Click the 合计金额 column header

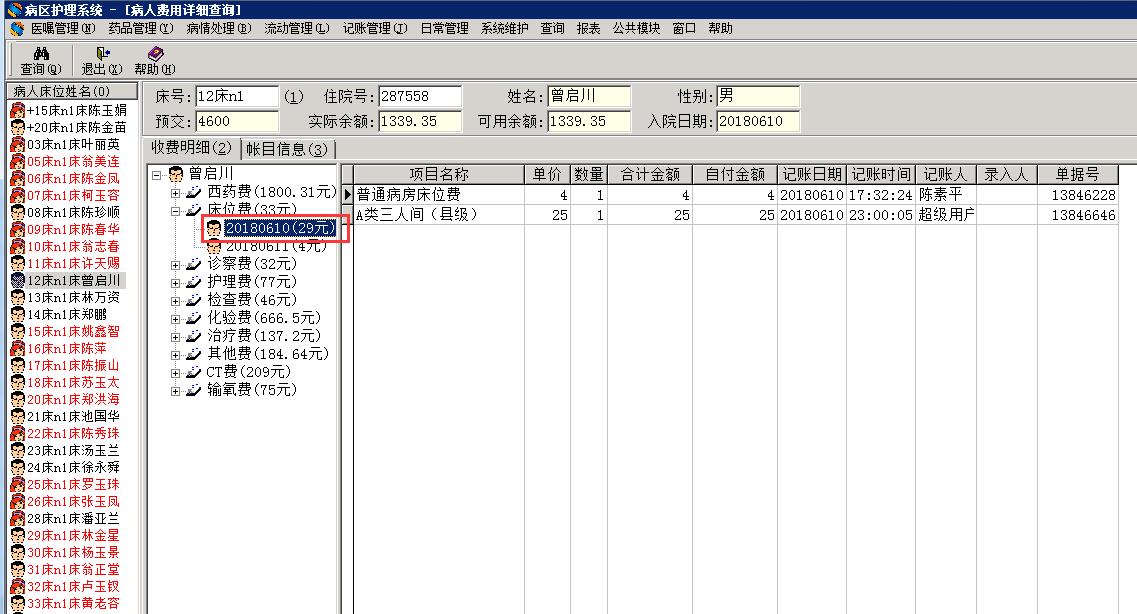point(650,174)
